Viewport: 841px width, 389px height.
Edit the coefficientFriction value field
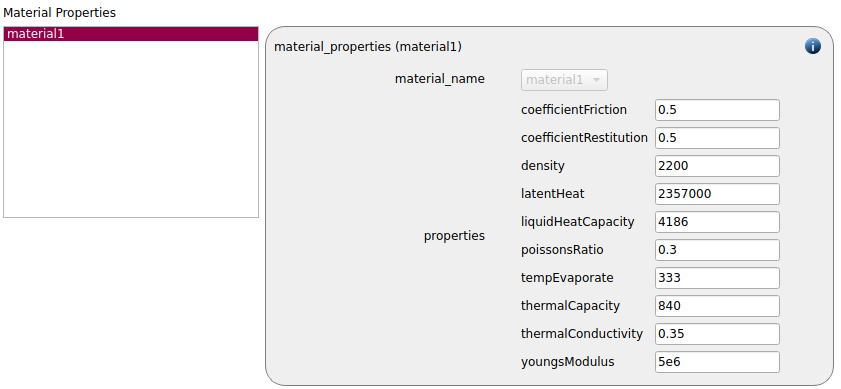tap(717, 110)
